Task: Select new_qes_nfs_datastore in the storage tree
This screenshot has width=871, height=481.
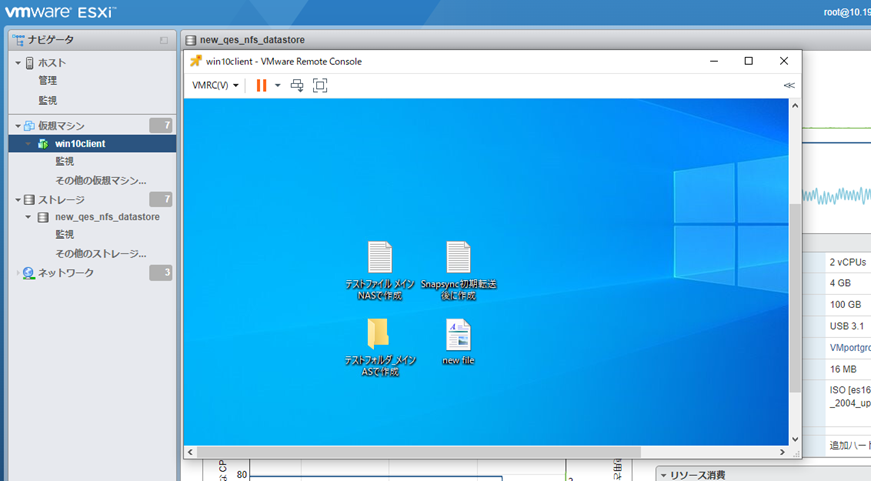Action: (107, 217)
